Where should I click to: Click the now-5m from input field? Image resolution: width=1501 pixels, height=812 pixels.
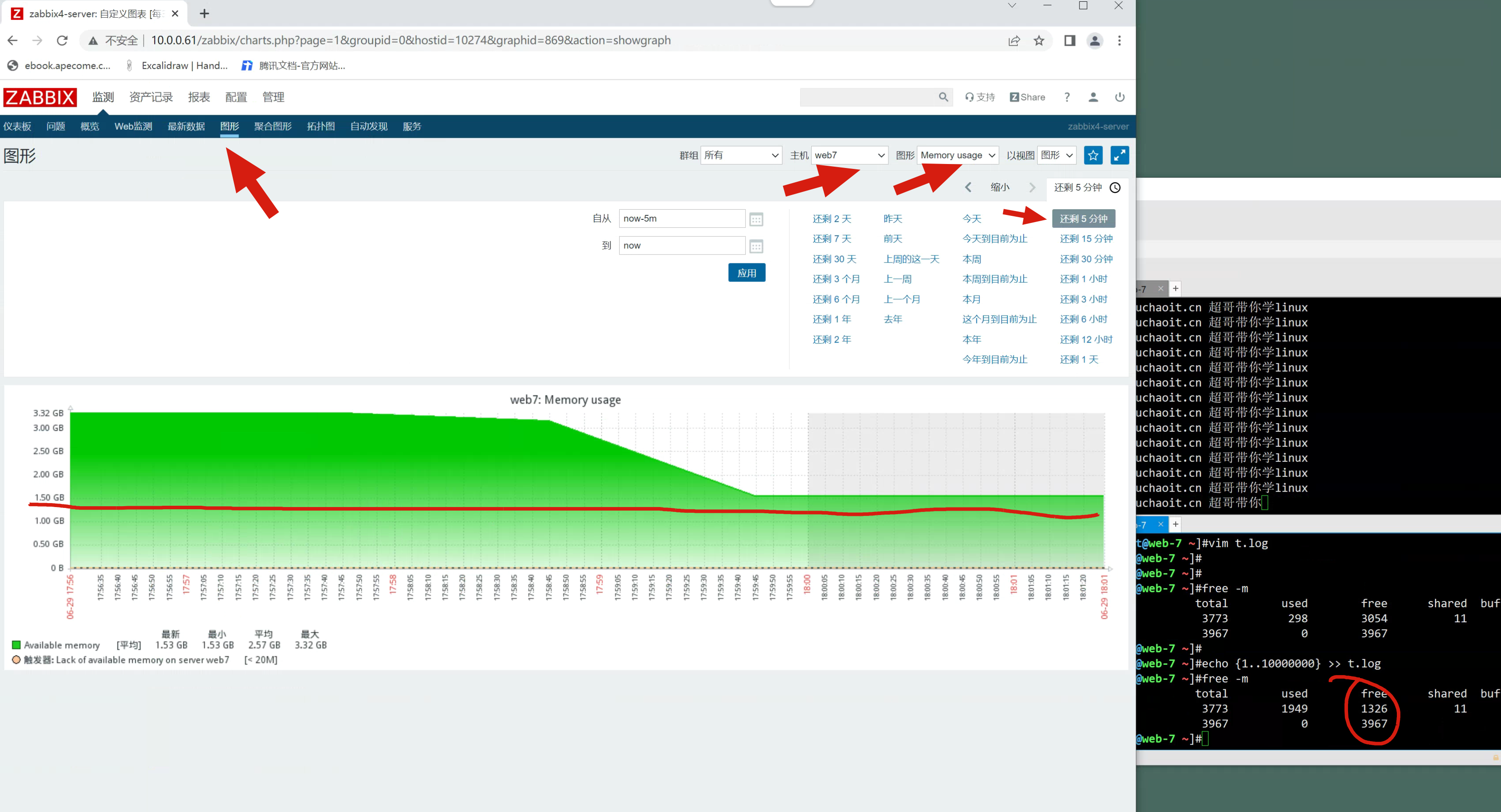coord(681,219)
